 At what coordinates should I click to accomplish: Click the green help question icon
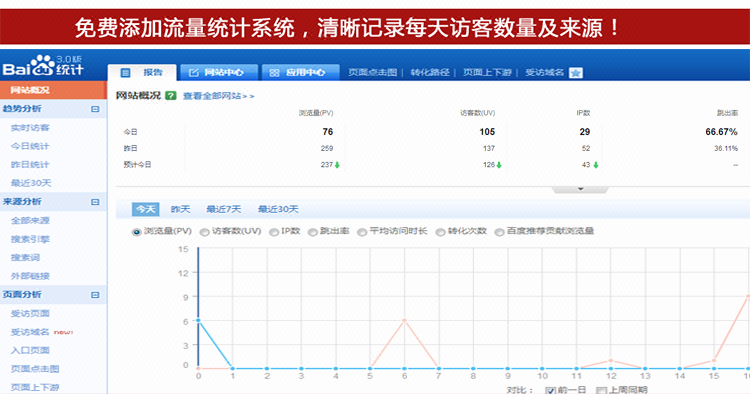pos(171,96)
